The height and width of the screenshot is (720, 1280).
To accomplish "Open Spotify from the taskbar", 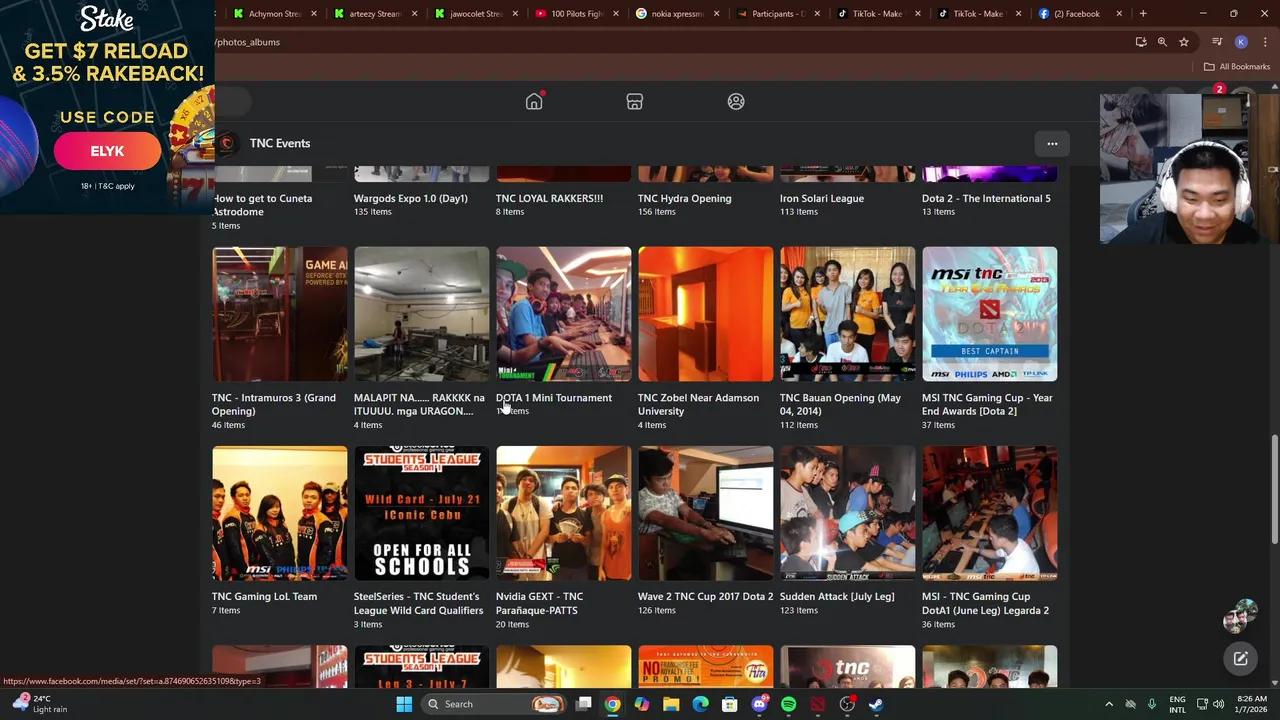I will [788, 704].
